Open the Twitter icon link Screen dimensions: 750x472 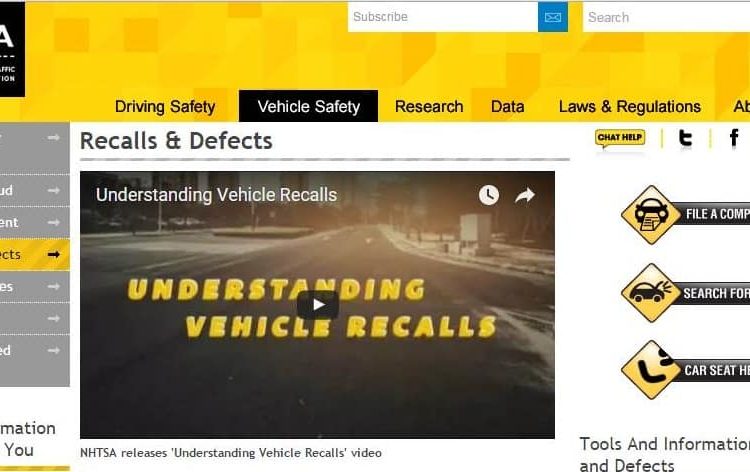coord(685,138)
